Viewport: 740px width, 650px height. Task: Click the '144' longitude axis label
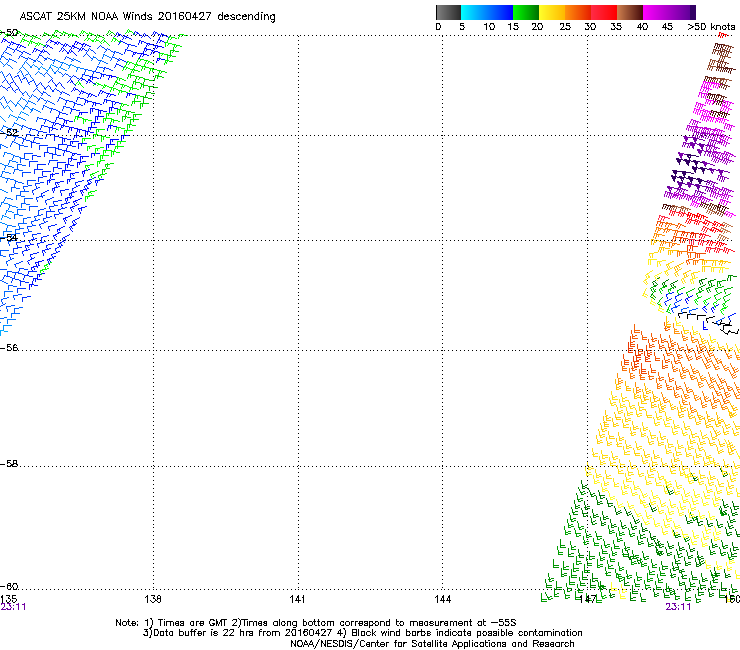(442, 599)
